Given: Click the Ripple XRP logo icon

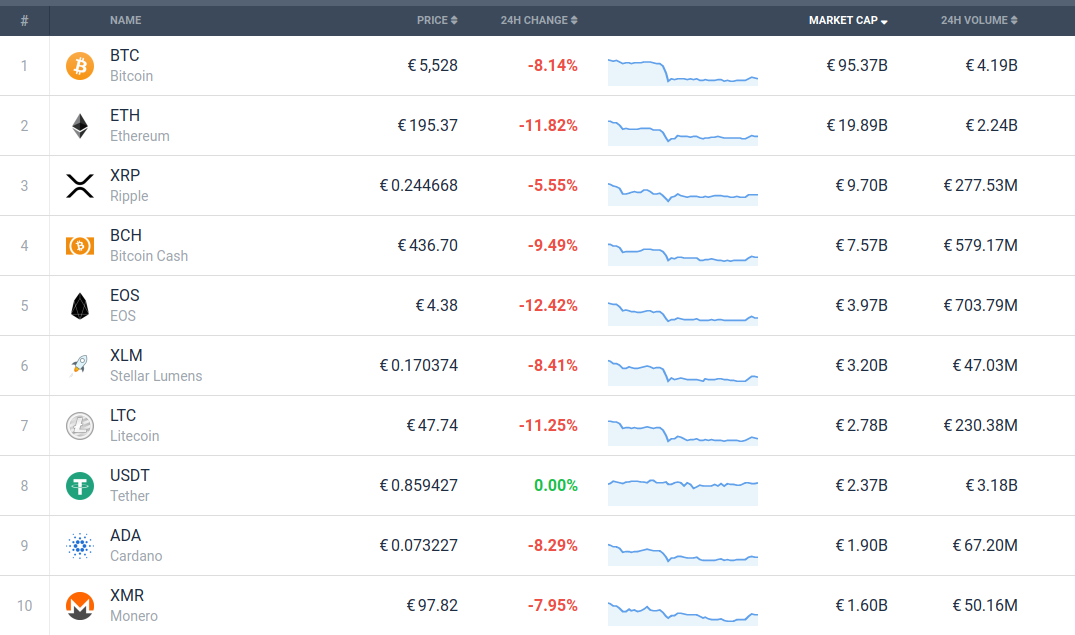Looking at the screenshot, I should pyautogui.click(x=79, y=186).
